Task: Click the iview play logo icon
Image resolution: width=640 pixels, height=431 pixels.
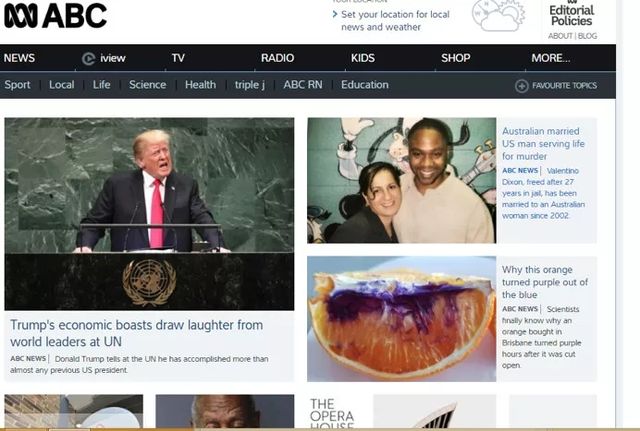Action: (89, 58)
